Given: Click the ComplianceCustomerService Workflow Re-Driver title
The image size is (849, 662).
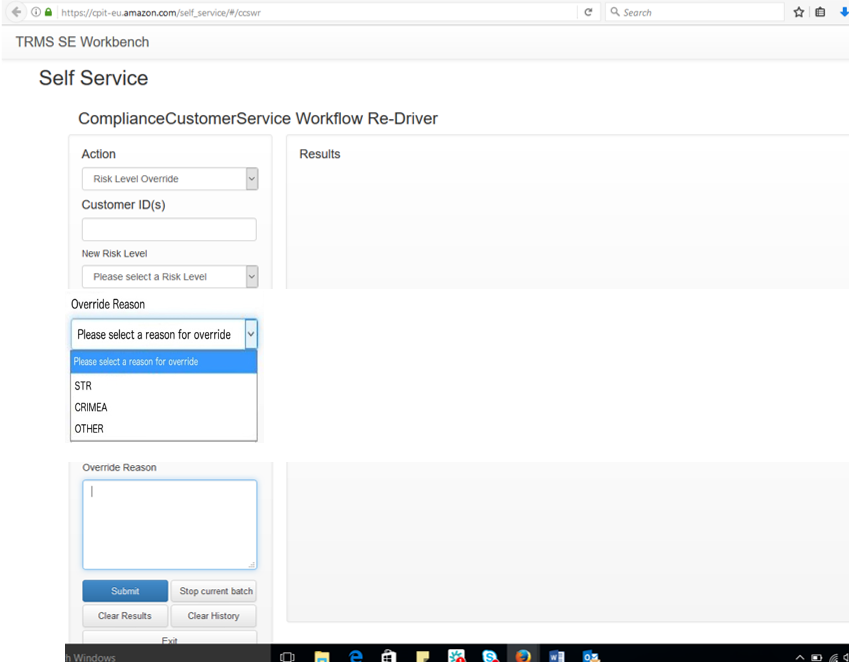Looking at the screenshot, I should (x=258, y=119).
